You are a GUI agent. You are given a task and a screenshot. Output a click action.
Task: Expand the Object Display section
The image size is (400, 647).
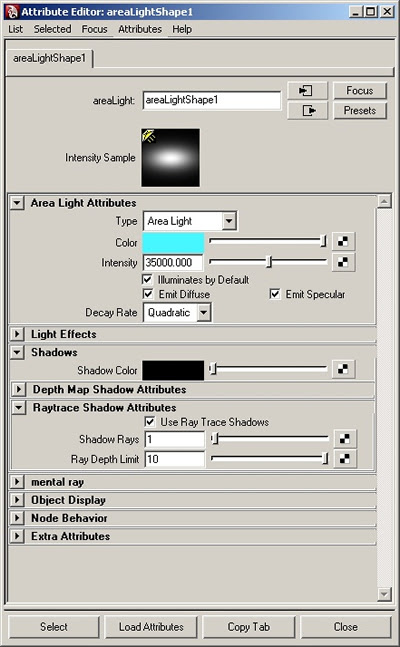click(17, 500)
